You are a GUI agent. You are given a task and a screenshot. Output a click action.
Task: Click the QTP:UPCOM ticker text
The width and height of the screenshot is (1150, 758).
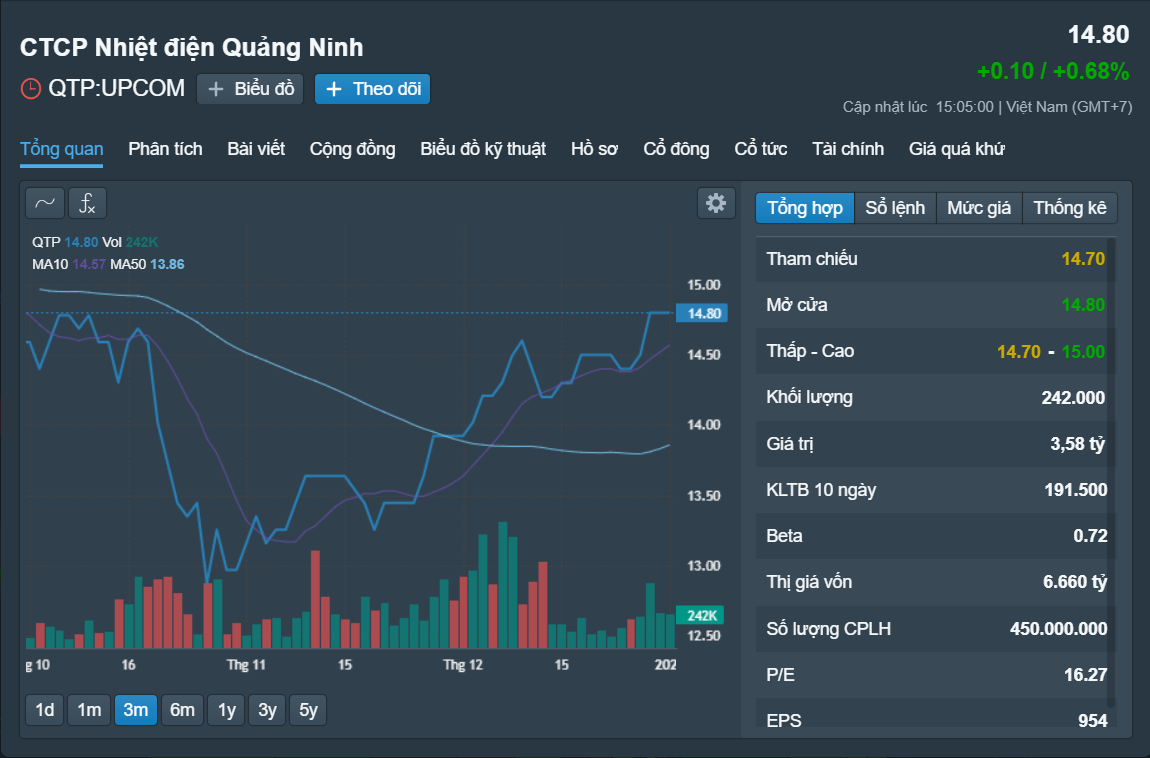click(x=117, y=89)
